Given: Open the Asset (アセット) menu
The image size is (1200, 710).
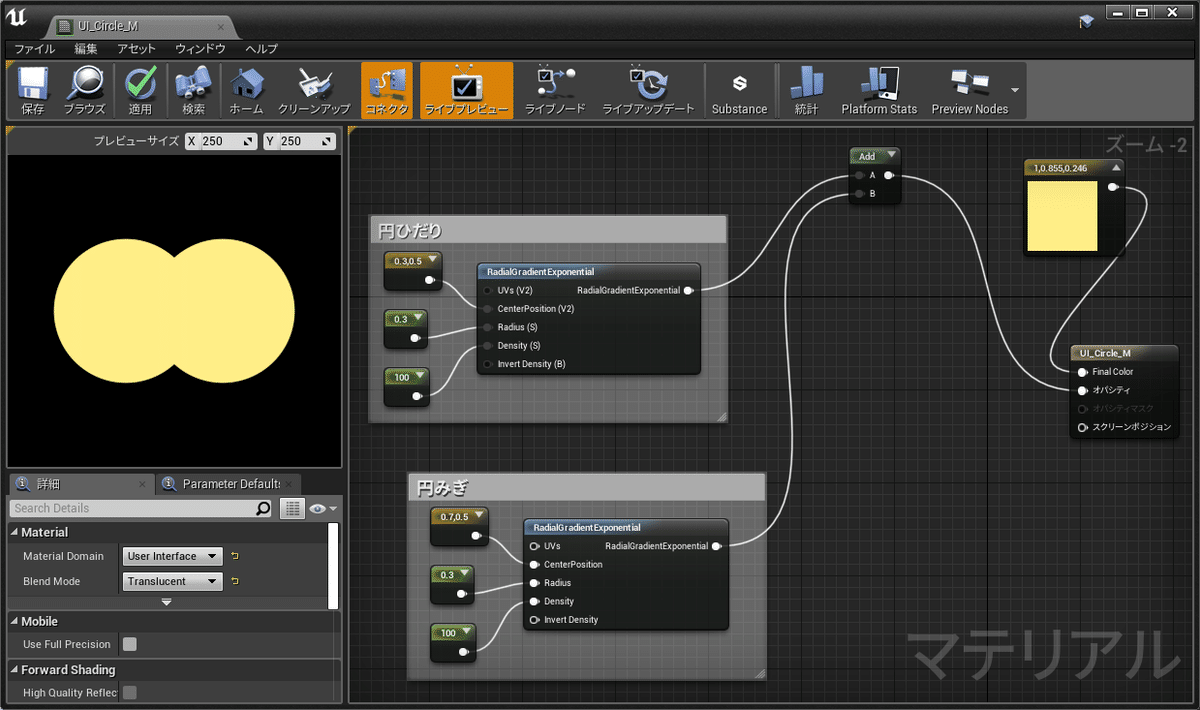Looking at the screenshot, I should [136, 48].
